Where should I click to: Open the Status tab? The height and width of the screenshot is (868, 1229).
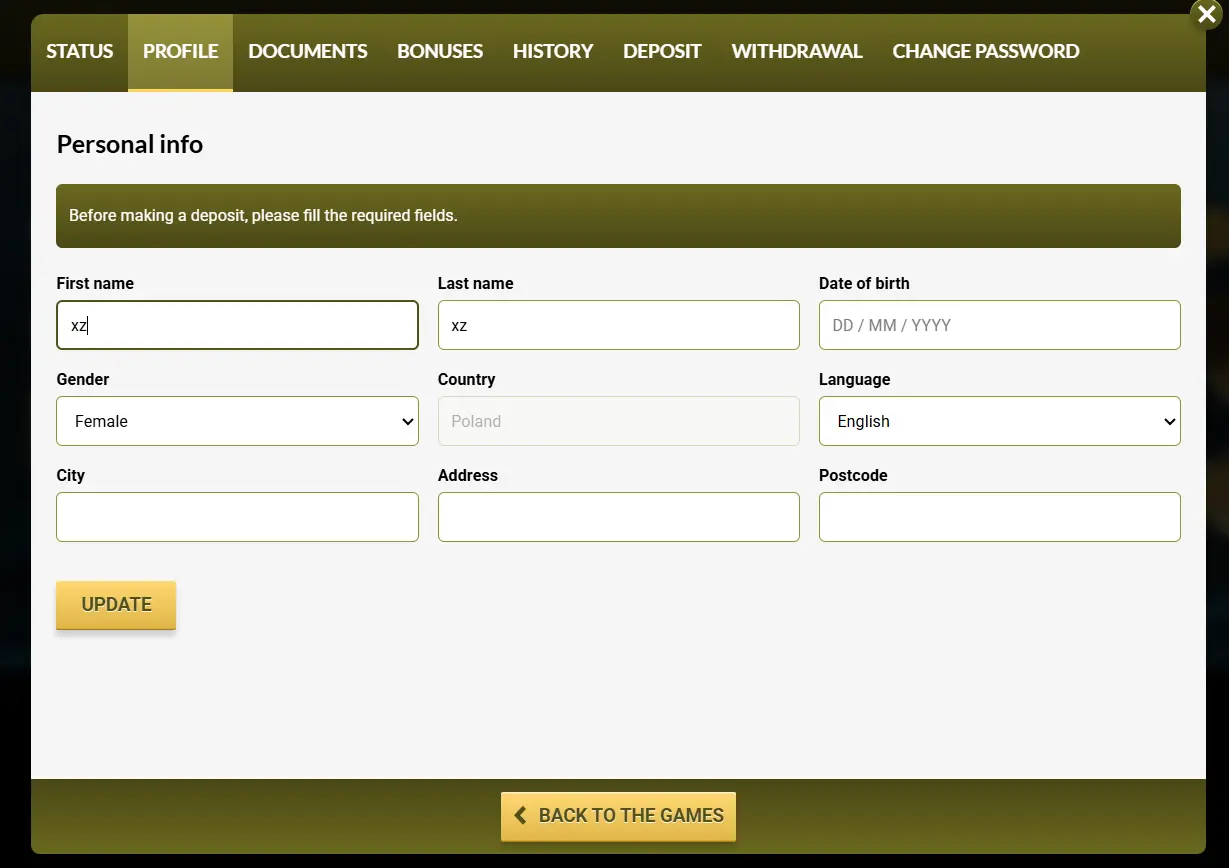(80, 52)
